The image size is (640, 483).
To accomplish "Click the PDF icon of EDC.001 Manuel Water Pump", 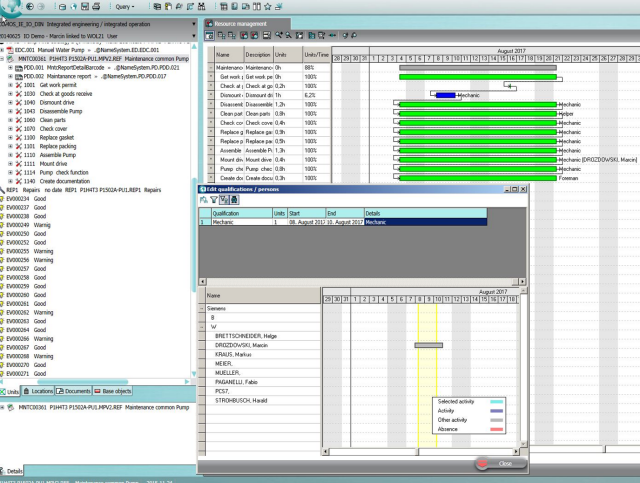I will 10,50.
